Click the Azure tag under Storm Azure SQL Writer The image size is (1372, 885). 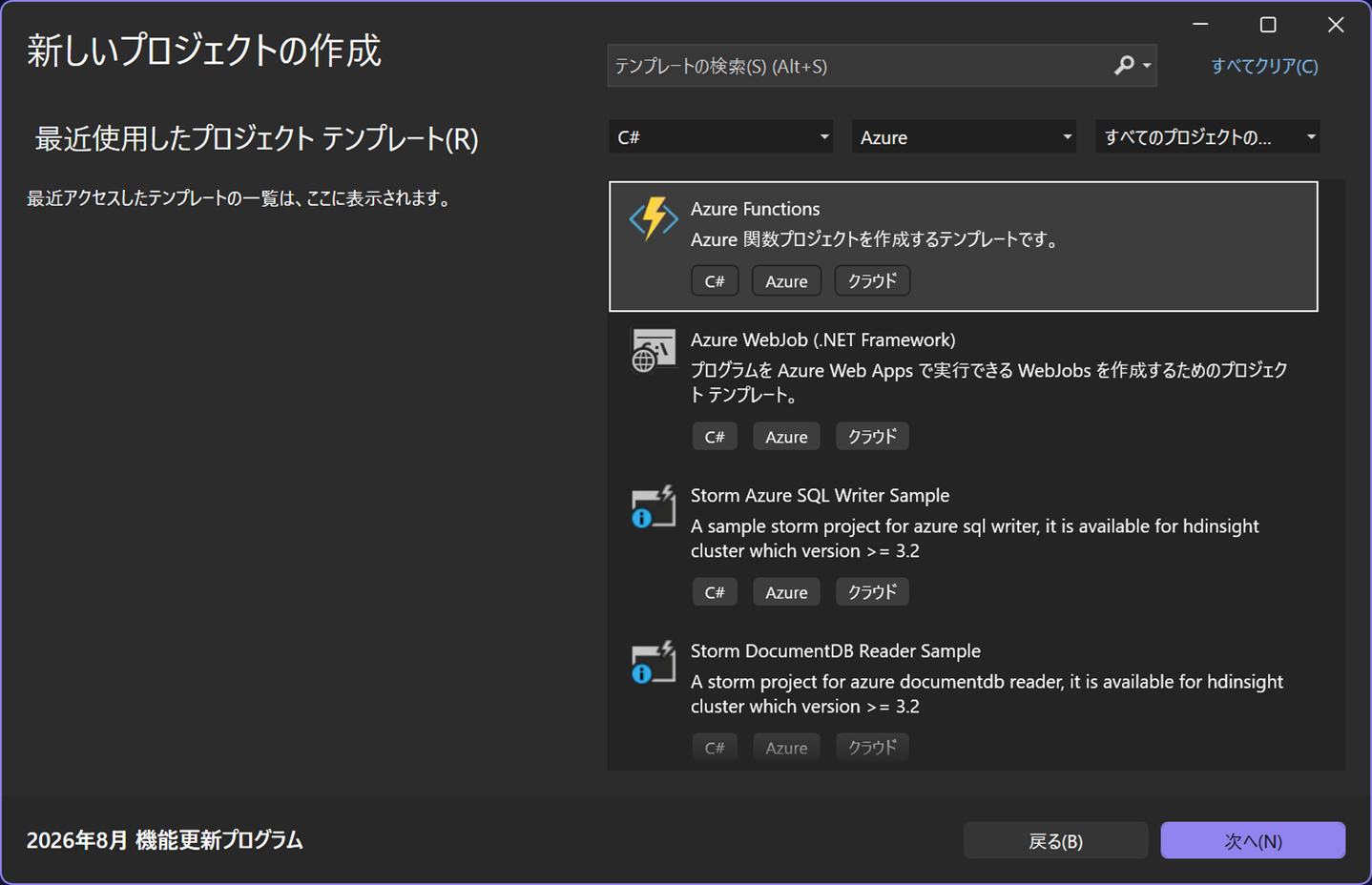786,592
